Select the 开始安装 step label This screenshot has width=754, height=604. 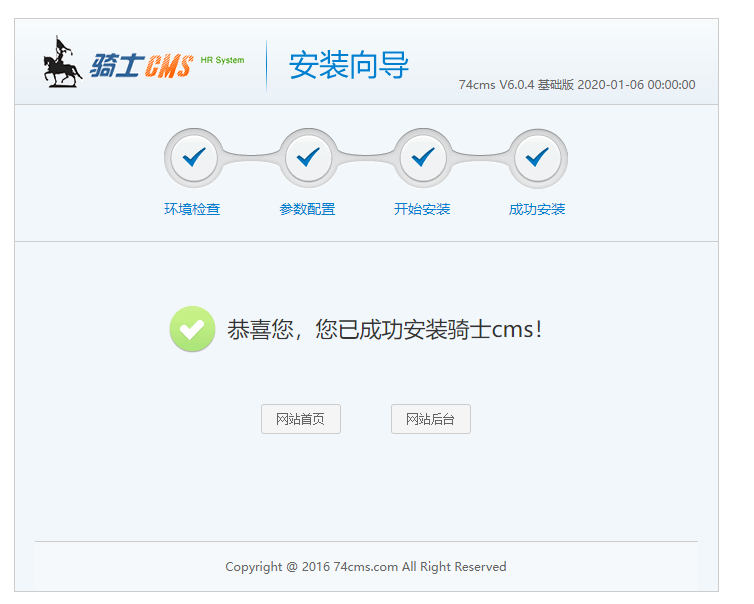pyautogui.click(x=422, y=209)
